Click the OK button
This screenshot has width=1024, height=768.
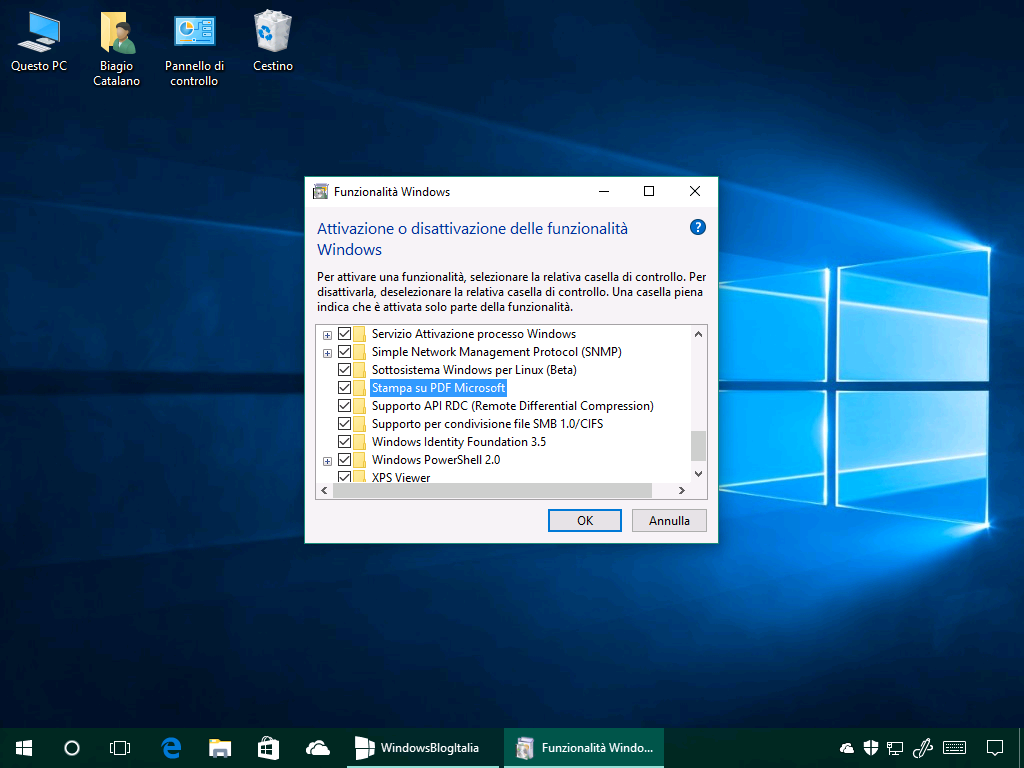584,520
